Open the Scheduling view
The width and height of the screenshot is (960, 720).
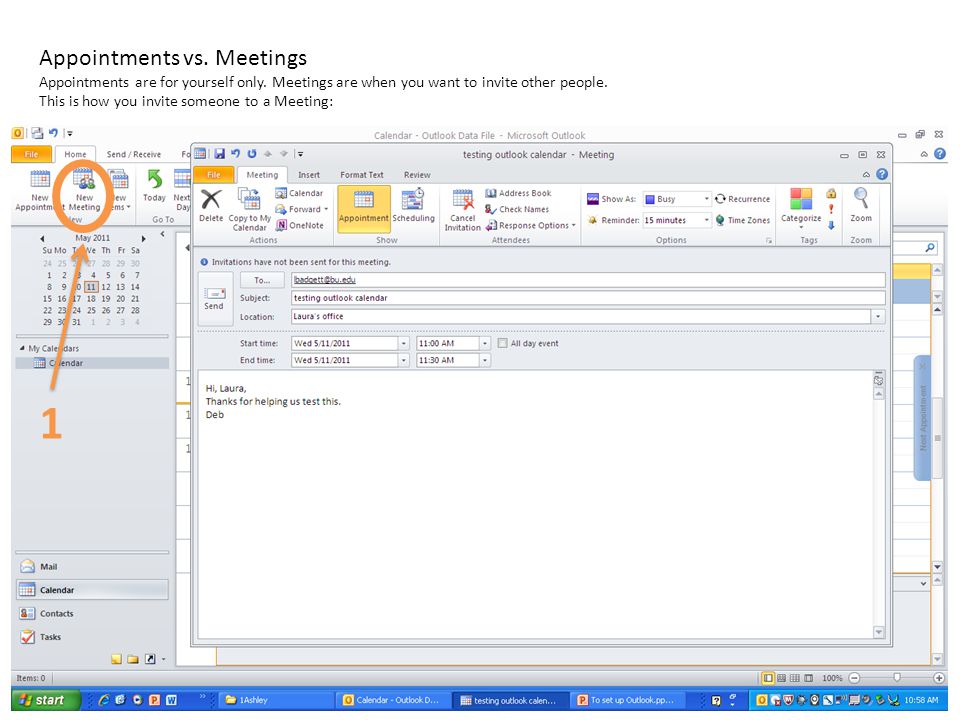[x=413, y=207]
